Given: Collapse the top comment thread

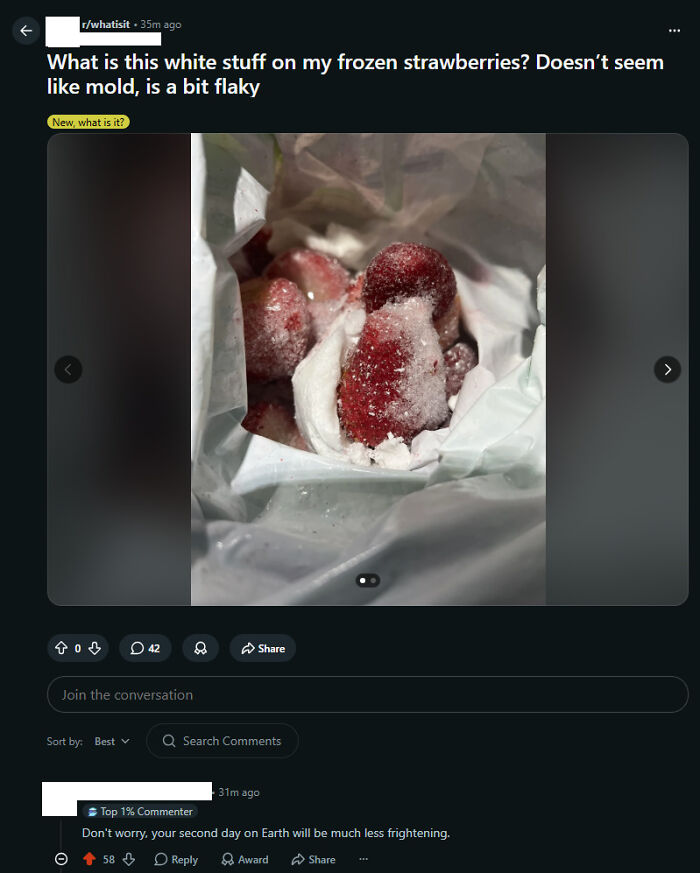Looking at the screenshot, I should coord(62,859).
